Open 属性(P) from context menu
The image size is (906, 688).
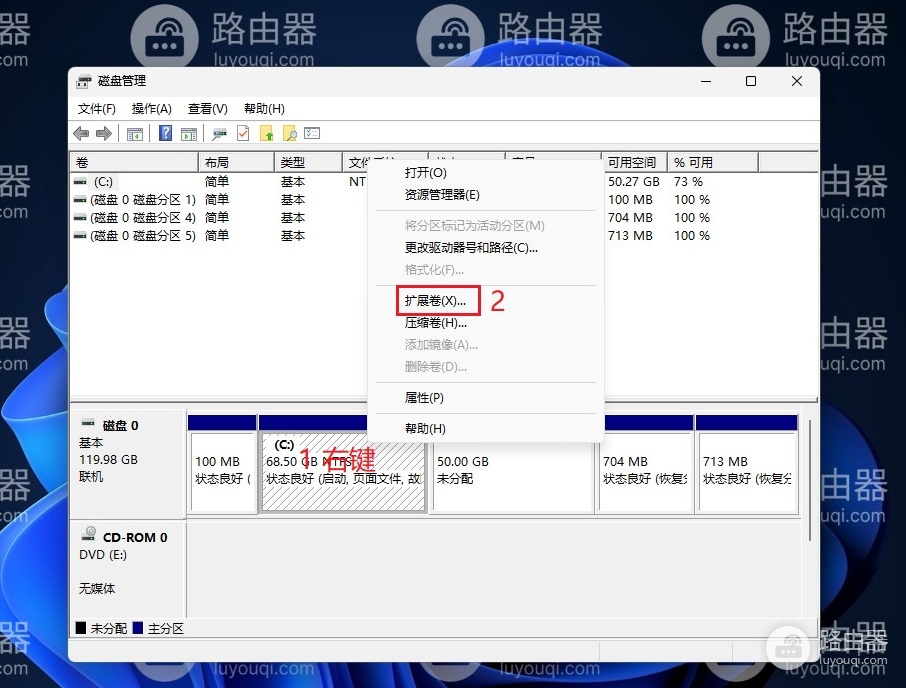485,397
